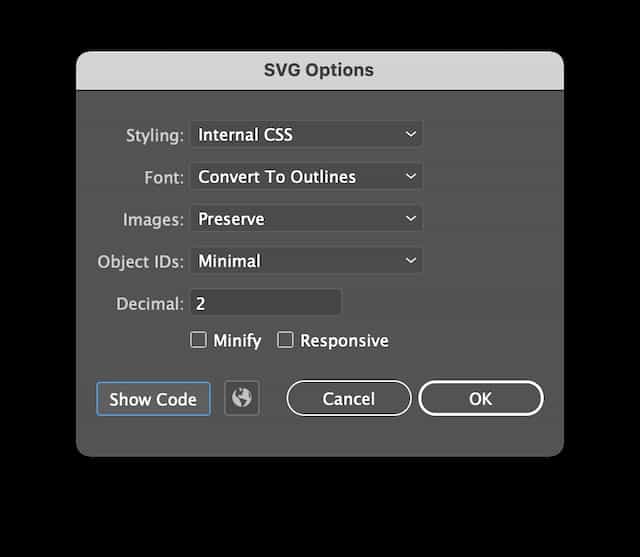Screen dimensions: 640x557
Task: Click the Minify label text
Action: coord(237,341)
